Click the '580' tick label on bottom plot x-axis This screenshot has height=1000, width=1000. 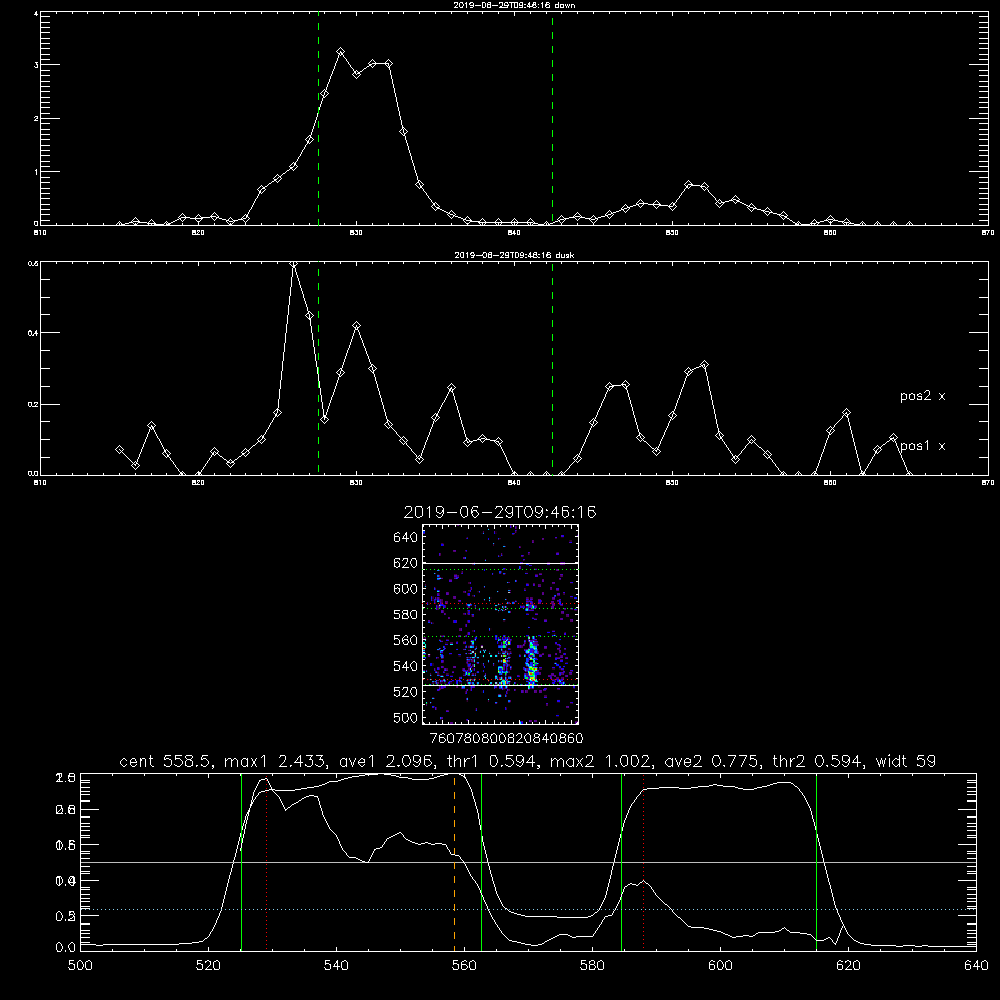click(x=592, y=966)
